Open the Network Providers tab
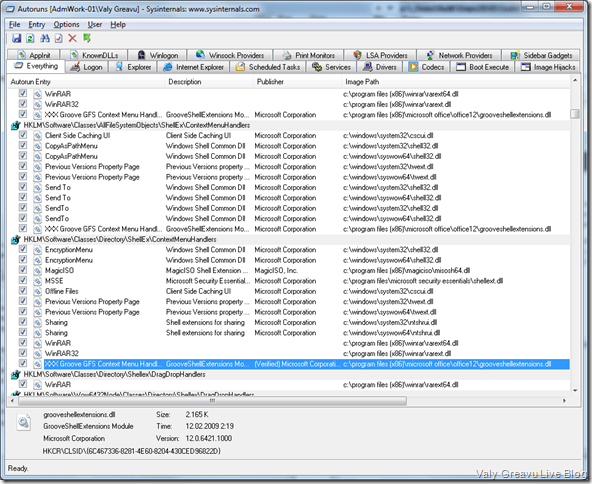 (x=459, y=55)
